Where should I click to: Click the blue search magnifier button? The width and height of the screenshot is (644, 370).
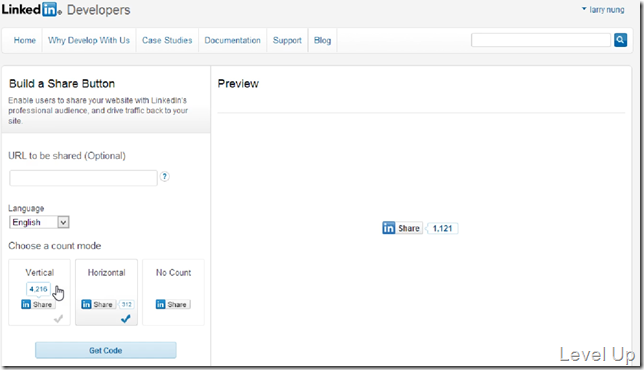[620, 40]
